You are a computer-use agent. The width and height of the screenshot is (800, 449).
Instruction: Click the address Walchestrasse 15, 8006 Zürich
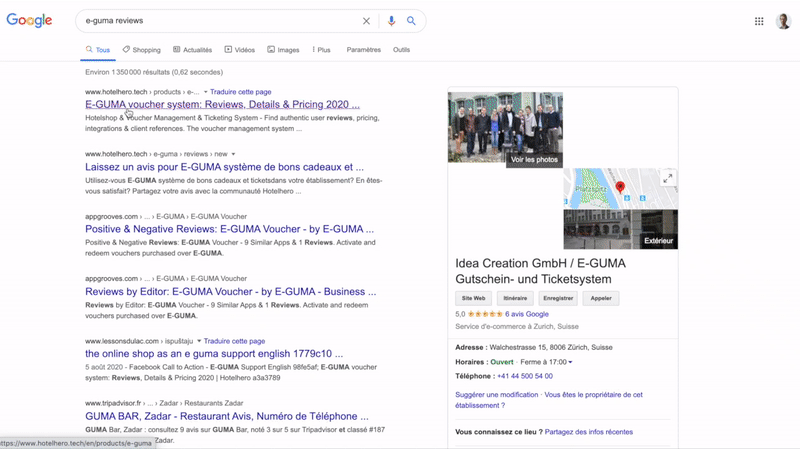coord(551,347)
